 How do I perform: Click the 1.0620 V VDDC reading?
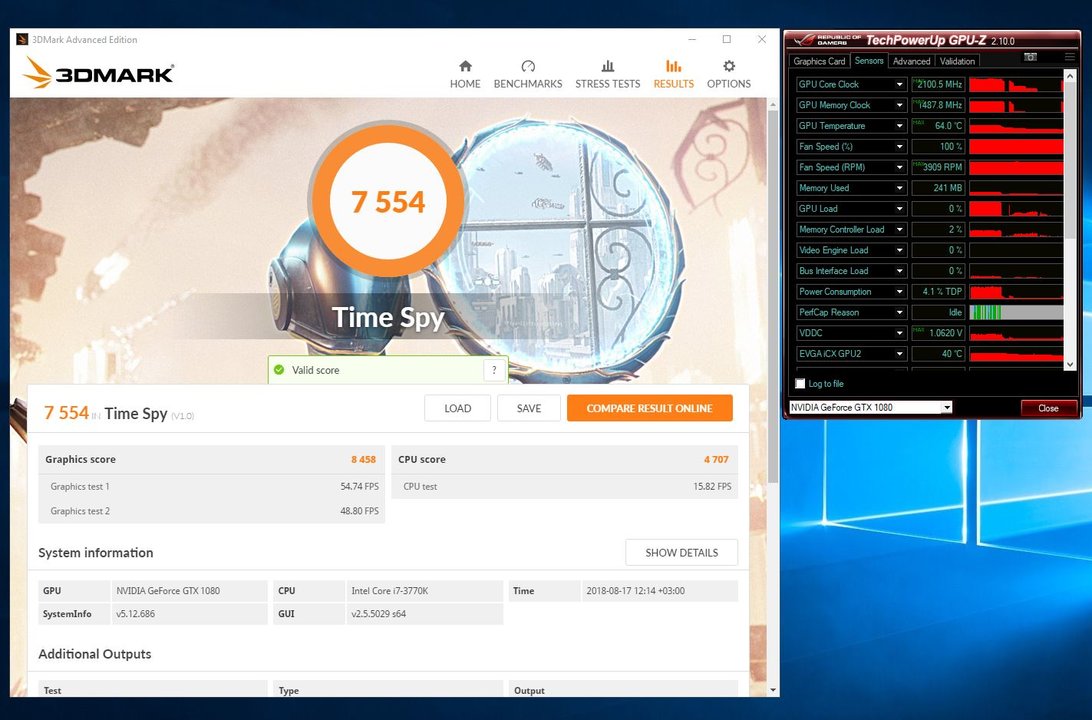[938, 333]
